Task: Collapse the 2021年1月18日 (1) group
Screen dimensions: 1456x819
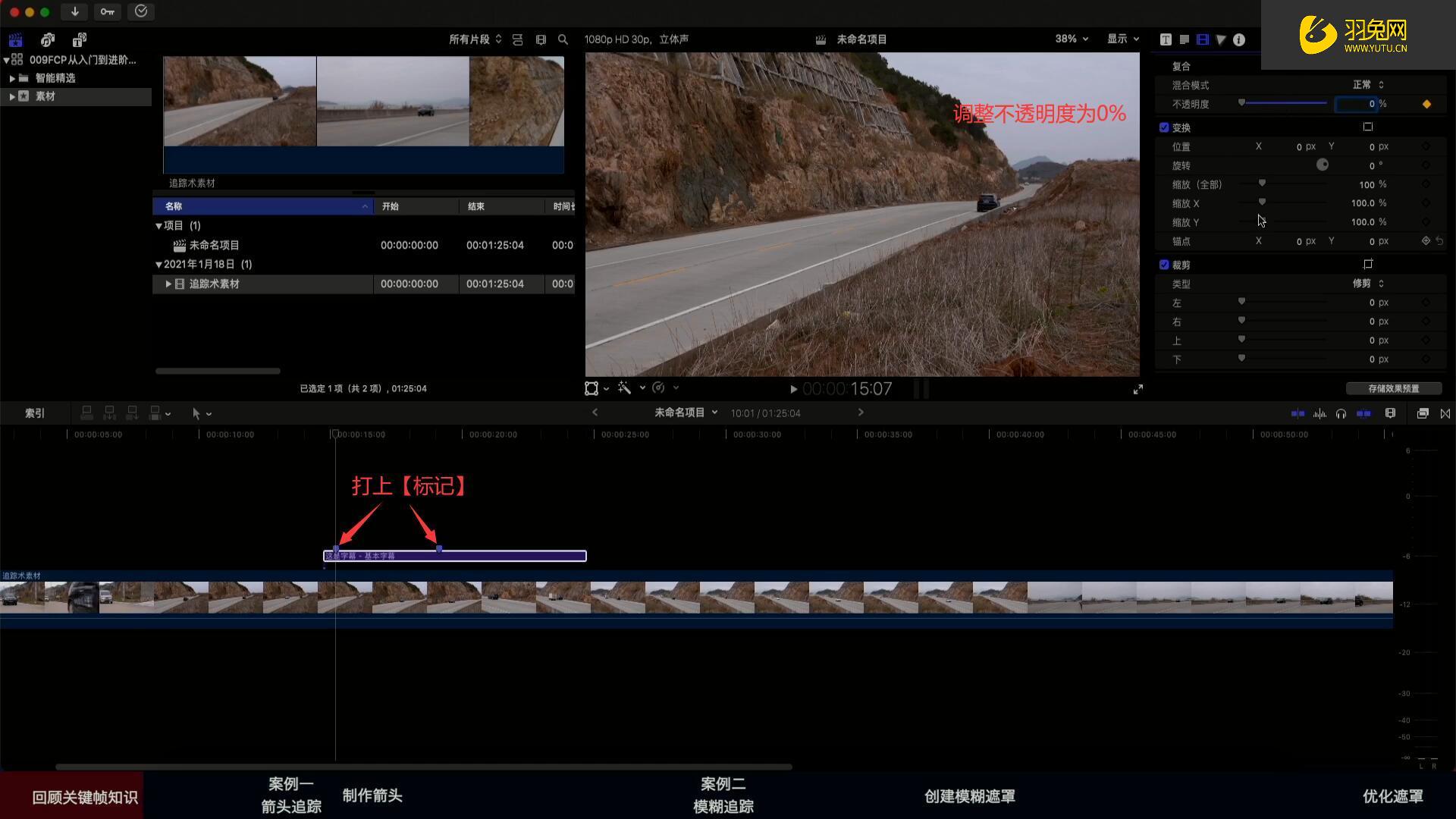Action: coord(158,265)
